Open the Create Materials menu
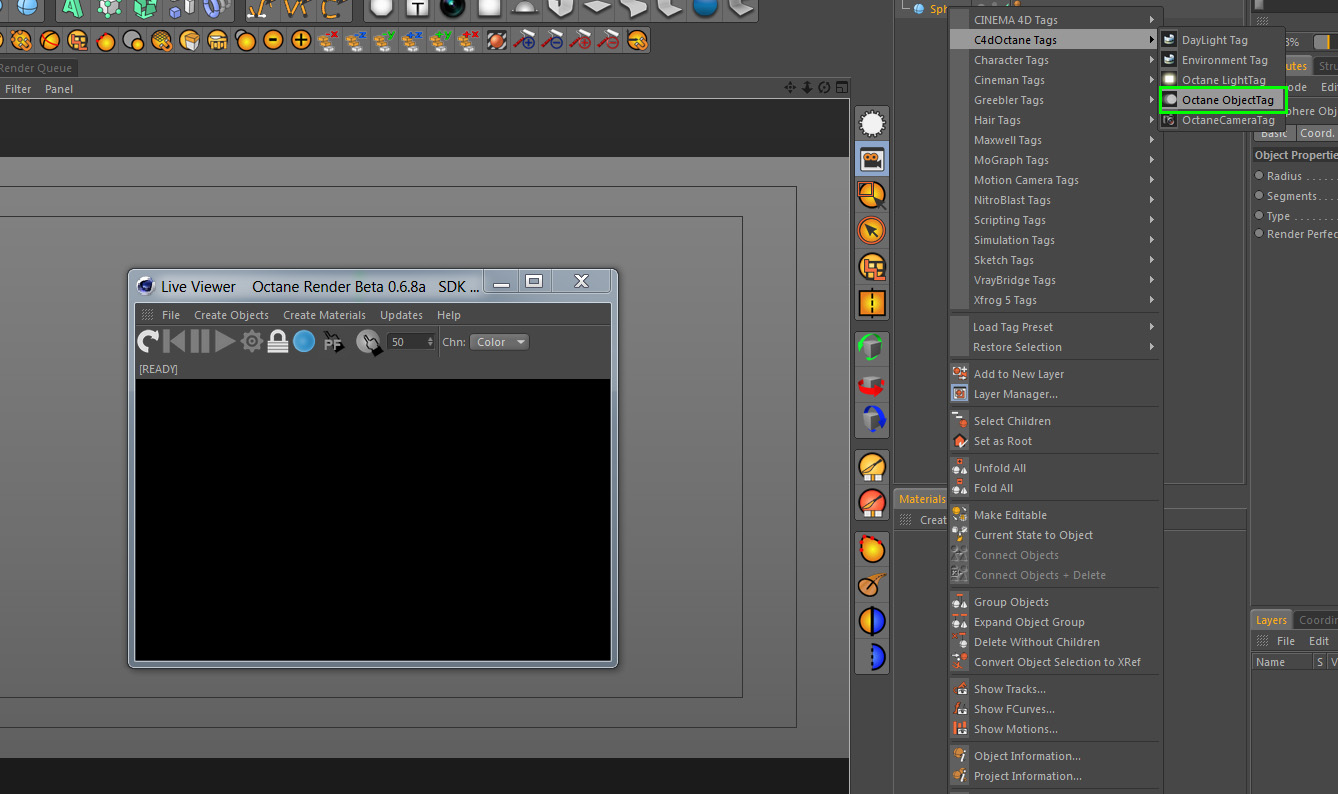This screenshot has width=1338, height=794. click(x=324, y=315)
